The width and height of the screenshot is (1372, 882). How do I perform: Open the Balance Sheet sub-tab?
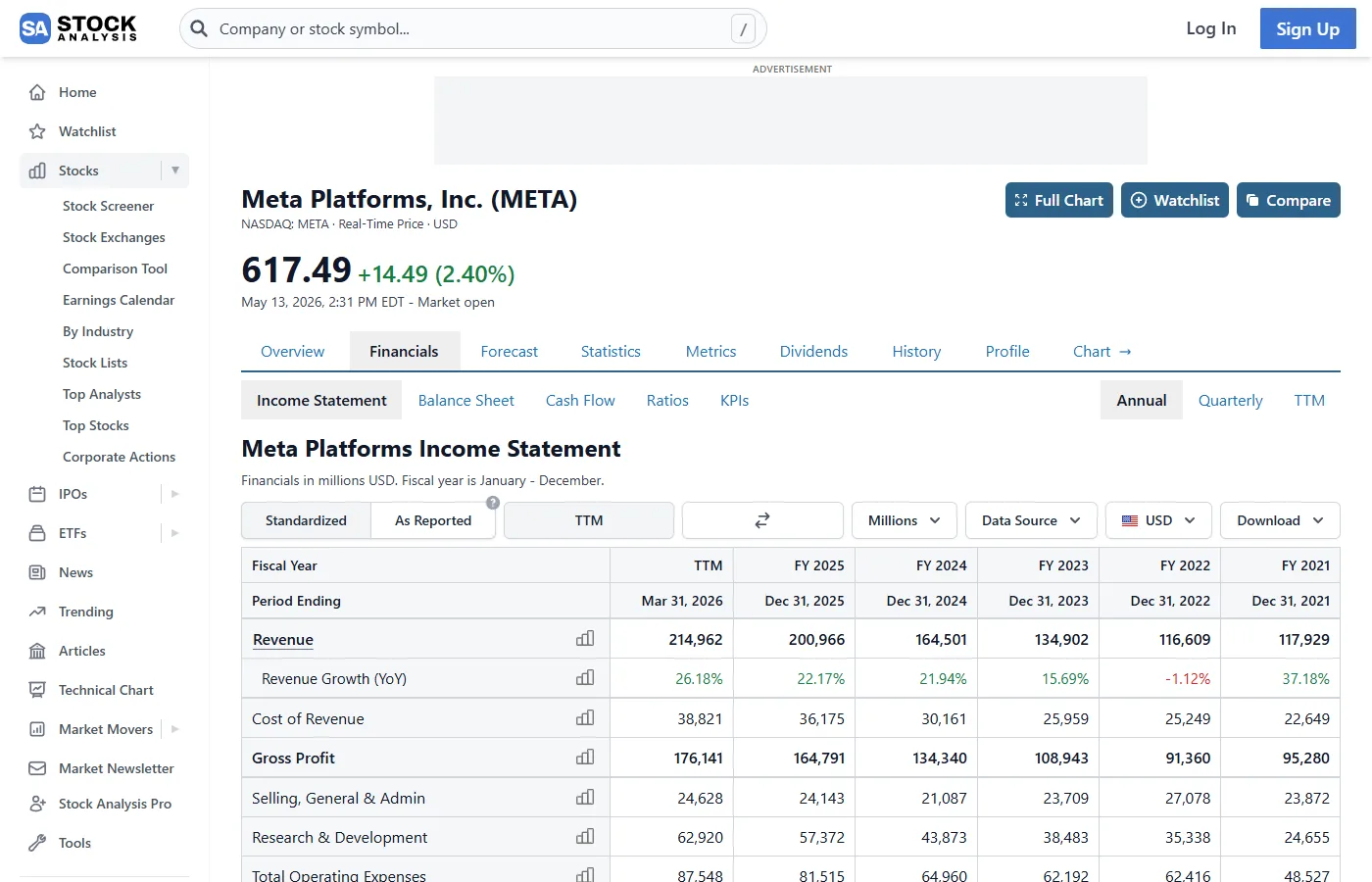(466, 400)
